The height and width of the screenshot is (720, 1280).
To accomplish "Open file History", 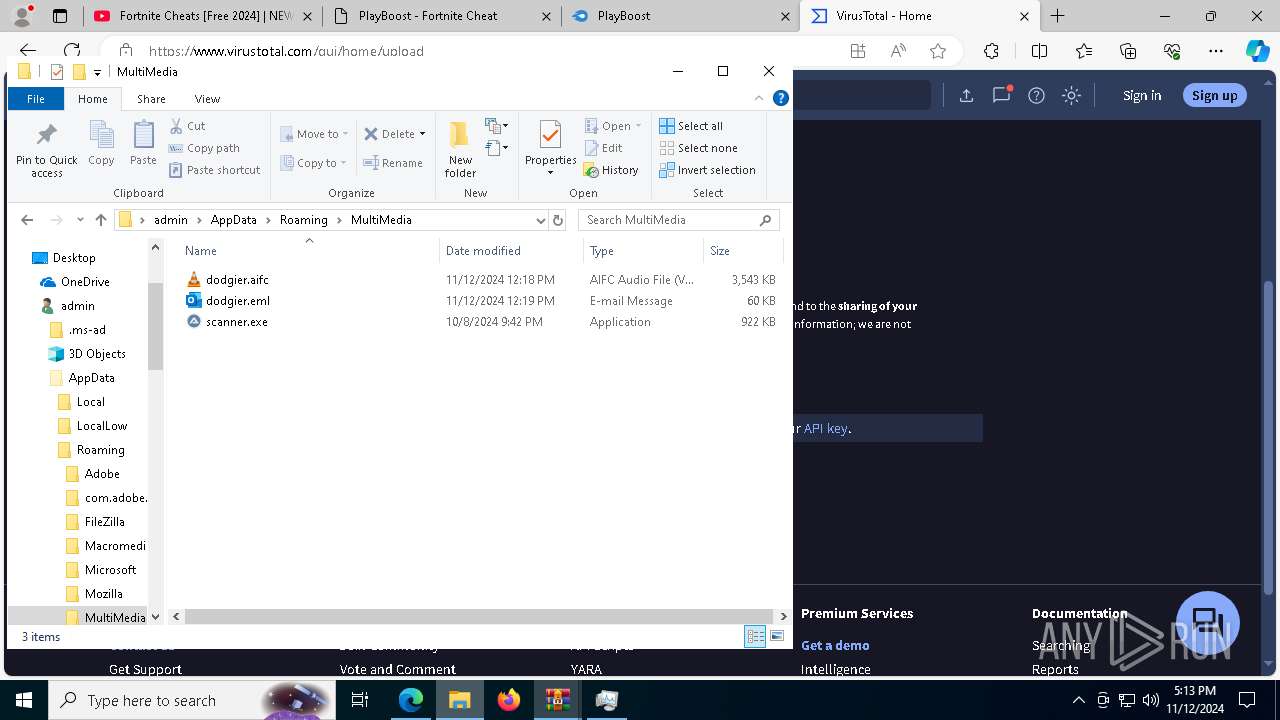I will point(611,170).
